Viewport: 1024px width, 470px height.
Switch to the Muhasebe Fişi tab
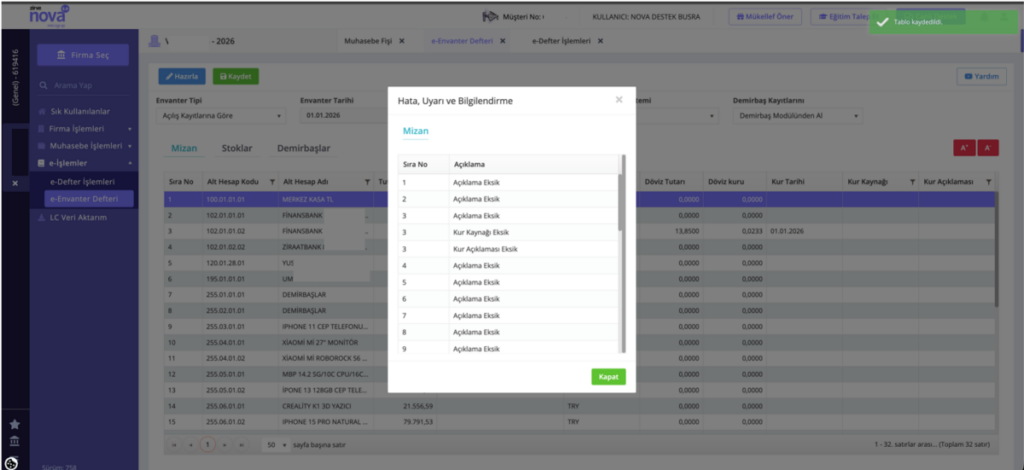click(368, 40)
